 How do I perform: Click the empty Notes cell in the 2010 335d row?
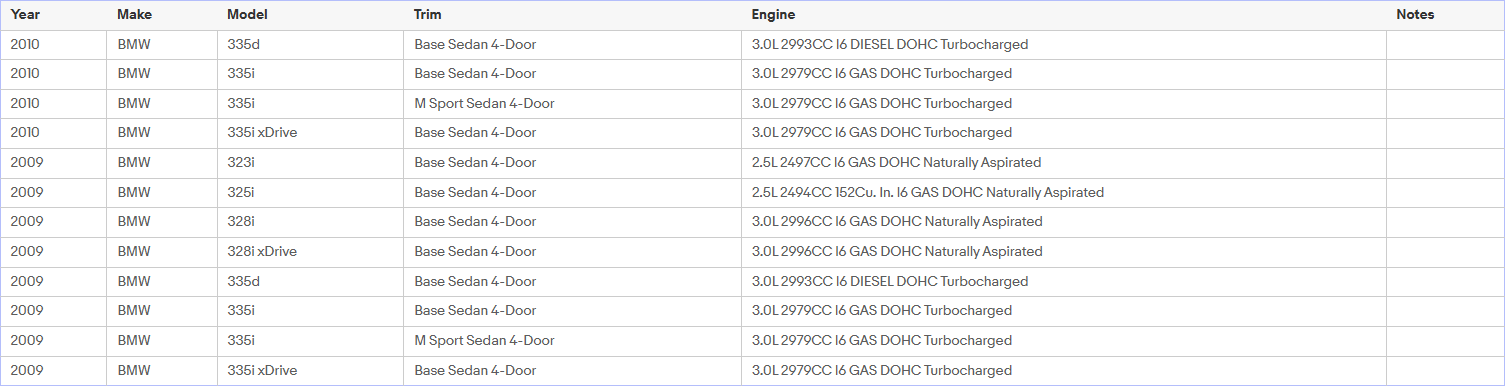point(1445,44)
